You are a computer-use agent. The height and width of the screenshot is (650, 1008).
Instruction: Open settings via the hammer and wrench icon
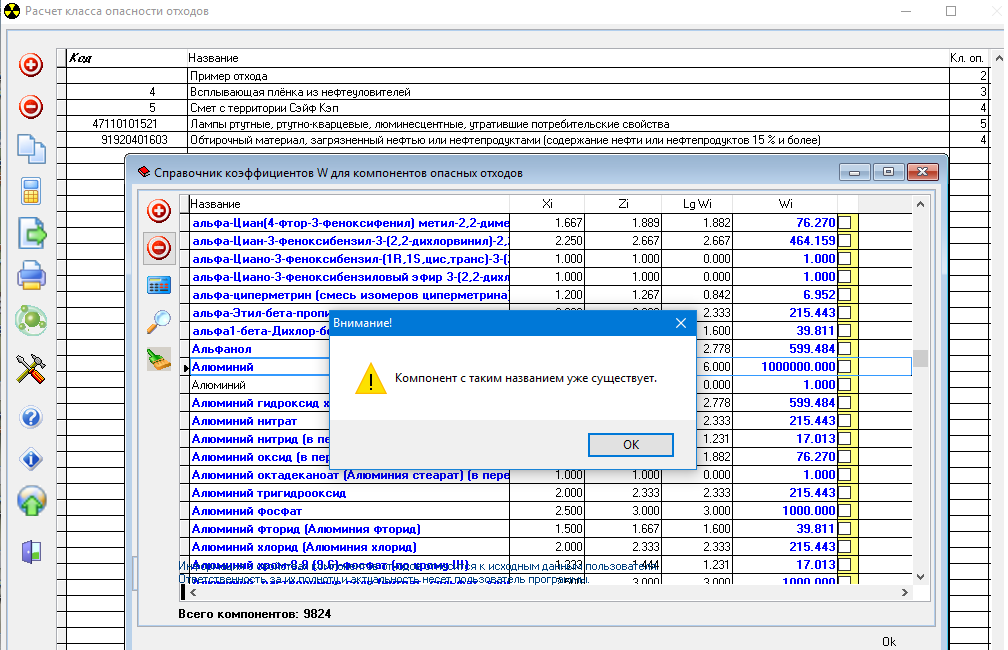32,369
